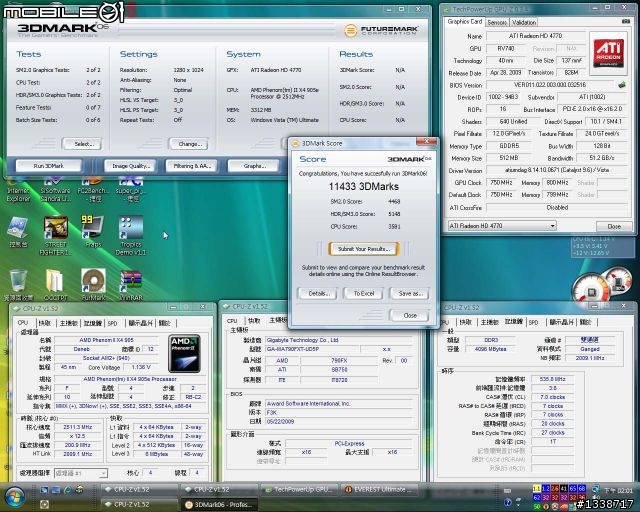Click Details button in score dialog

[317, 293]
